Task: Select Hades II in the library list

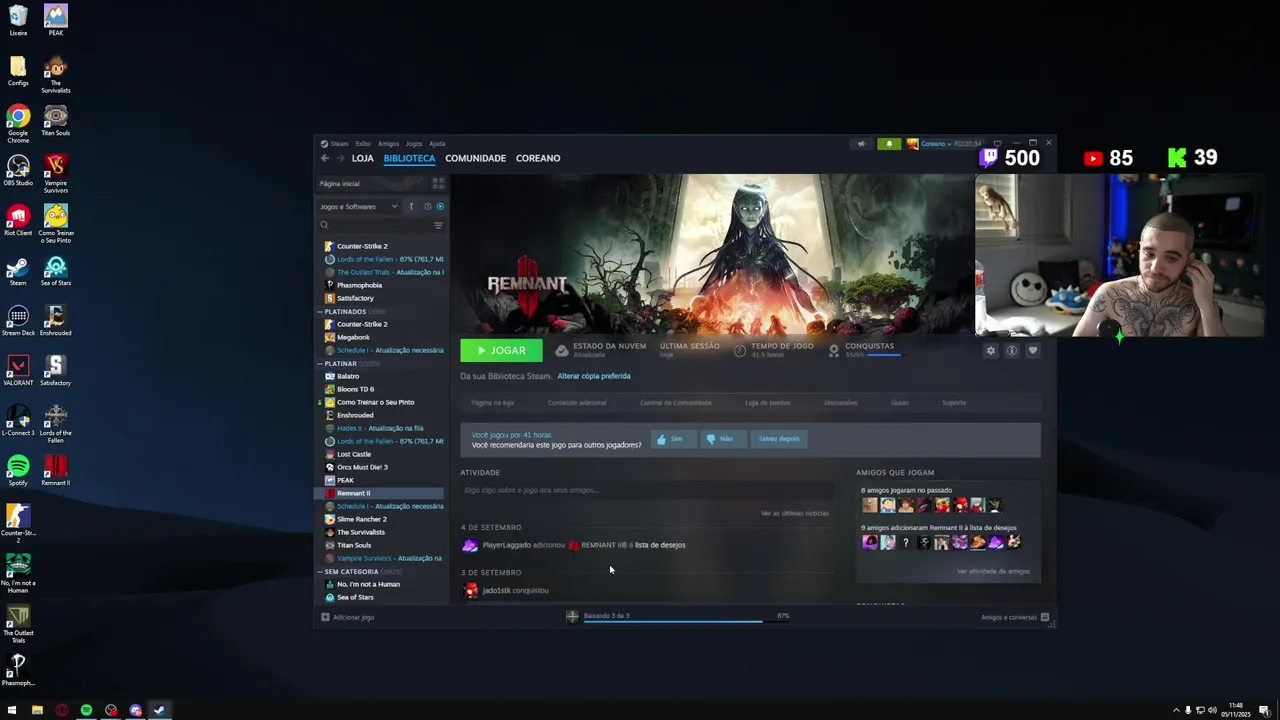Action: [x=380, y=428]
